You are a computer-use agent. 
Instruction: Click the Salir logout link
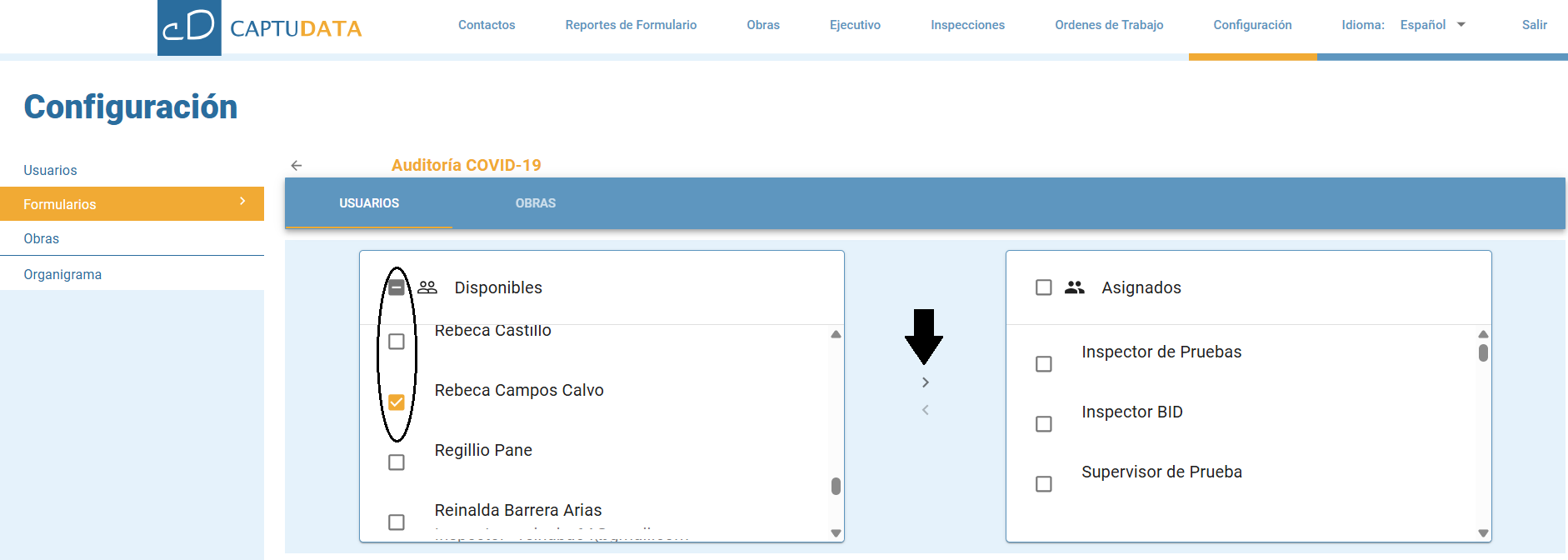(x=1534, y=25)
